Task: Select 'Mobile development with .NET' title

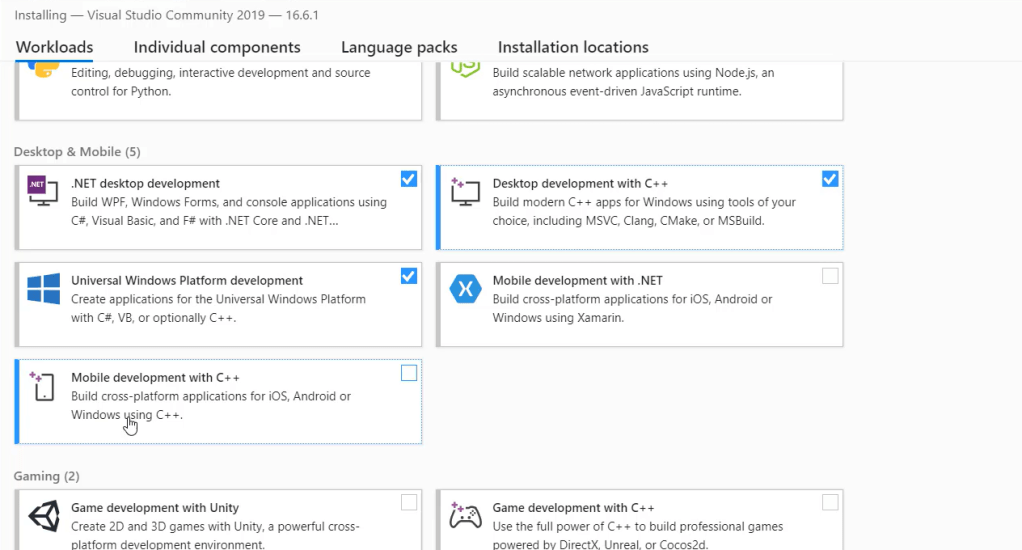Action: [577, 281]
